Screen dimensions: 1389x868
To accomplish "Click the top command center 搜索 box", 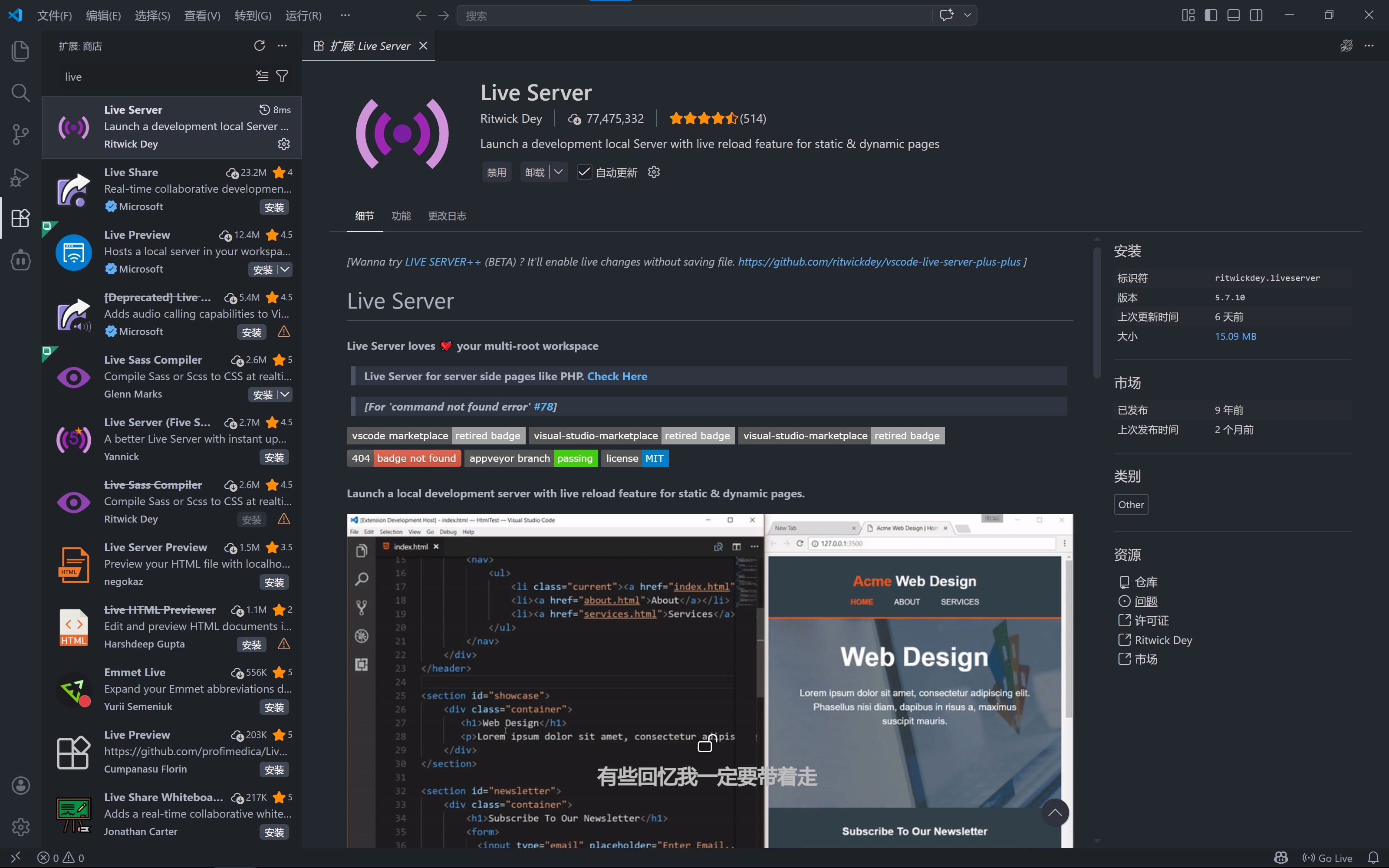I will [x=694, y=16].
